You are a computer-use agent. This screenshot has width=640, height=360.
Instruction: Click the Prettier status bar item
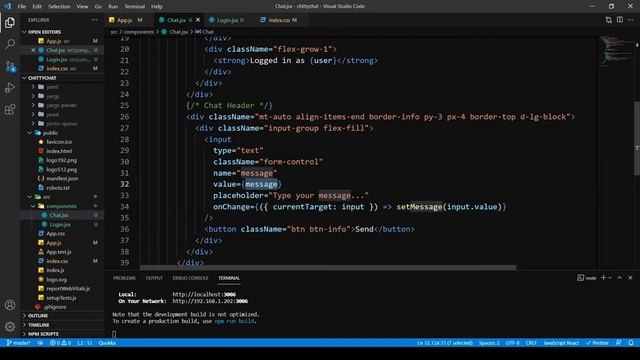pyautogui.click(x=597, y=343)
